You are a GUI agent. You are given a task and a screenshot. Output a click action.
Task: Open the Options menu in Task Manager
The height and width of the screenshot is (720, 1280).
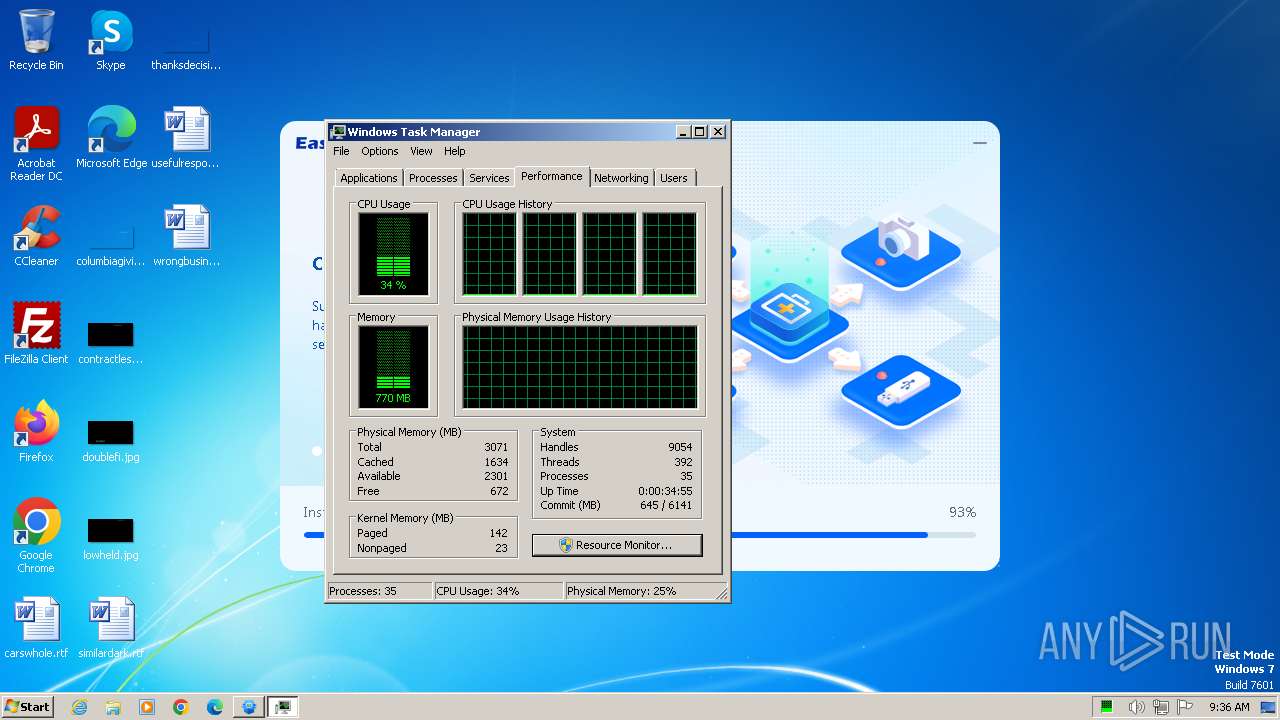tap(380, 151)
